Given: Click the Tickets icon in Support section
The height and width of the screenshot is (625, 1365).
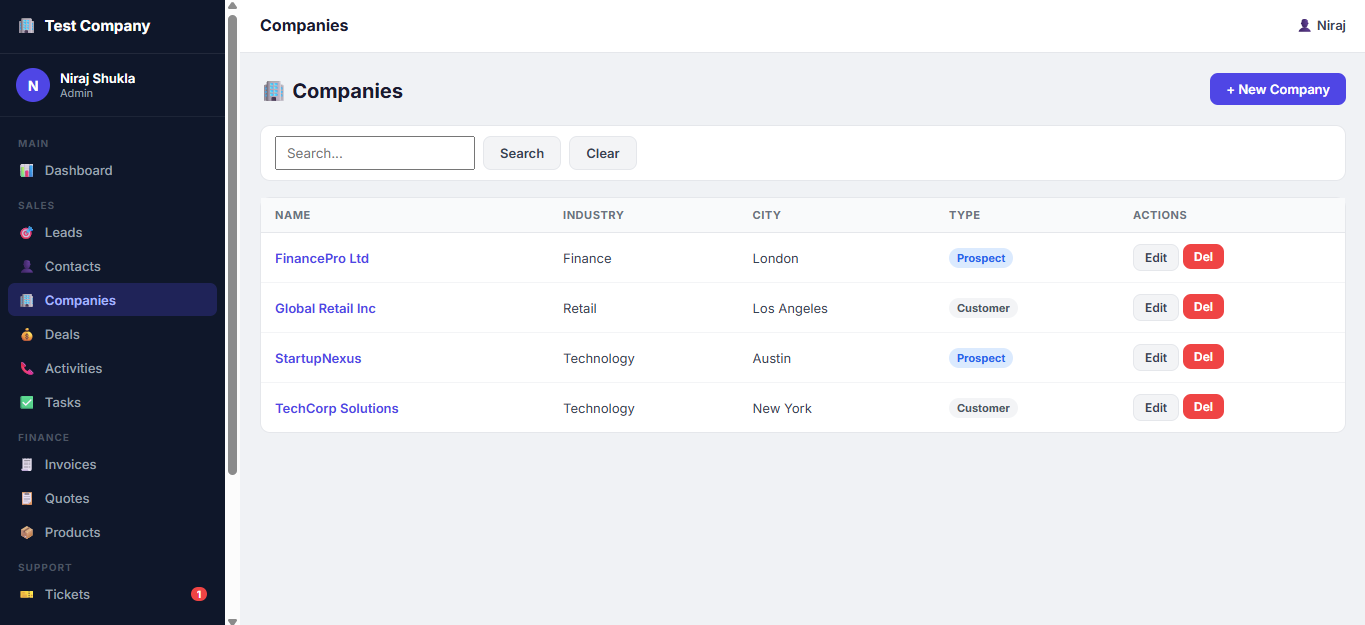Looking at the screenshot, I should point(27,595).
